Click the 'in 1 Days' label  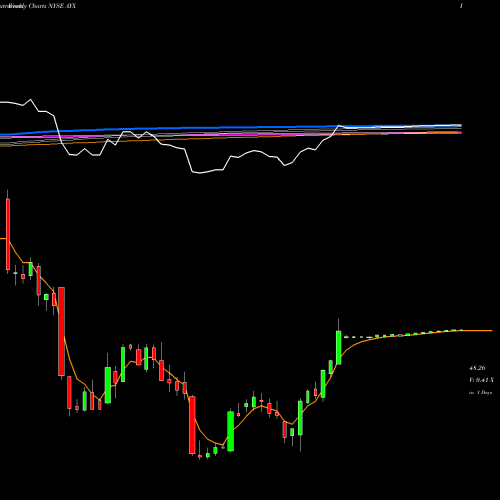pos(480,393)
